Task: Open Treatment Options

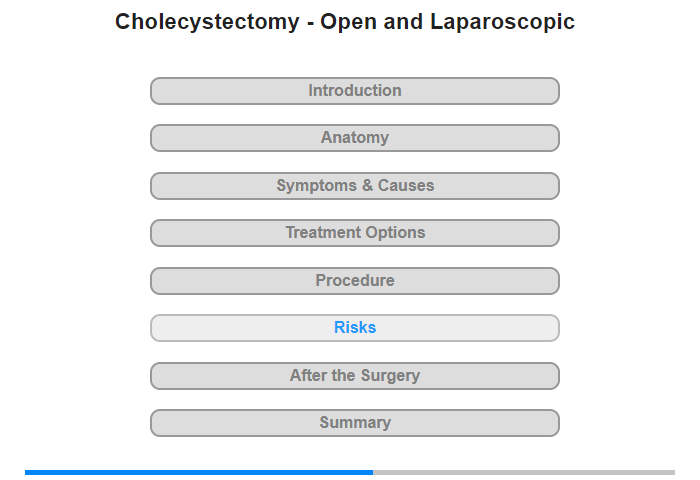Action: tap(355, 233)
